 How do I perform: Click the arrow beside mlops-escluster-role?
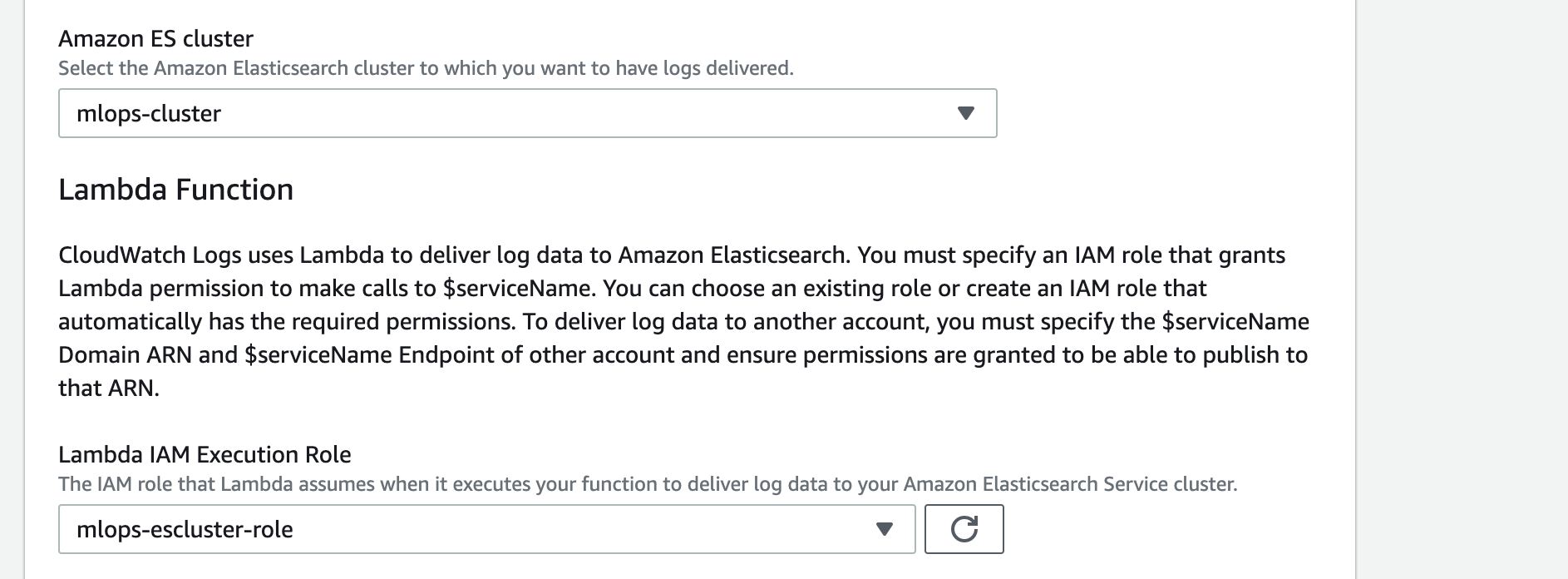(885, 529)
